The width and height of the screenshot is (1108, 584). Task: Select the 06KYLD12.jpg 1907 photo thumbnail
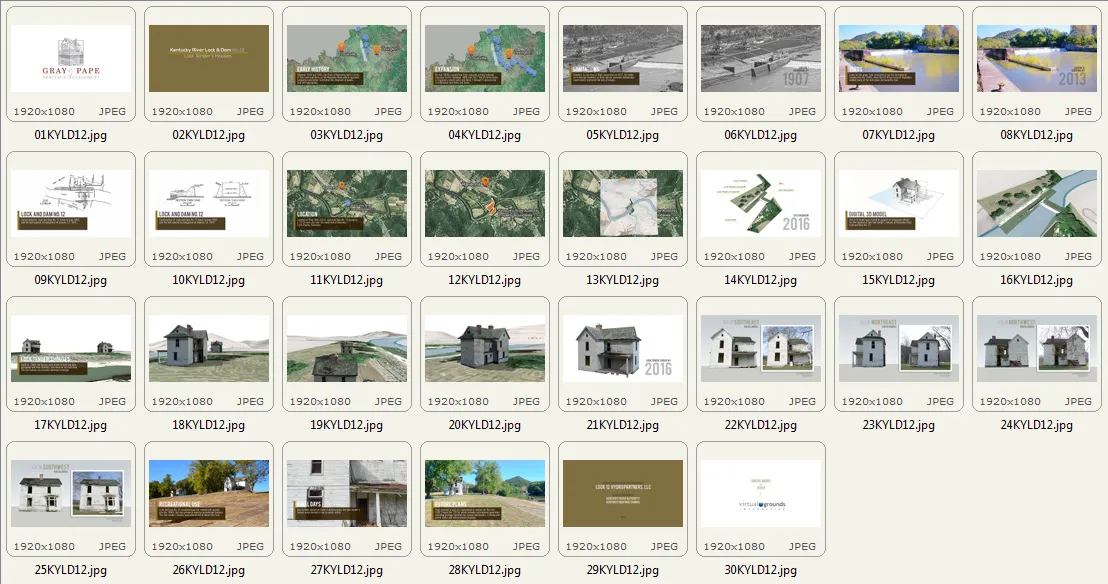point(761,59)
